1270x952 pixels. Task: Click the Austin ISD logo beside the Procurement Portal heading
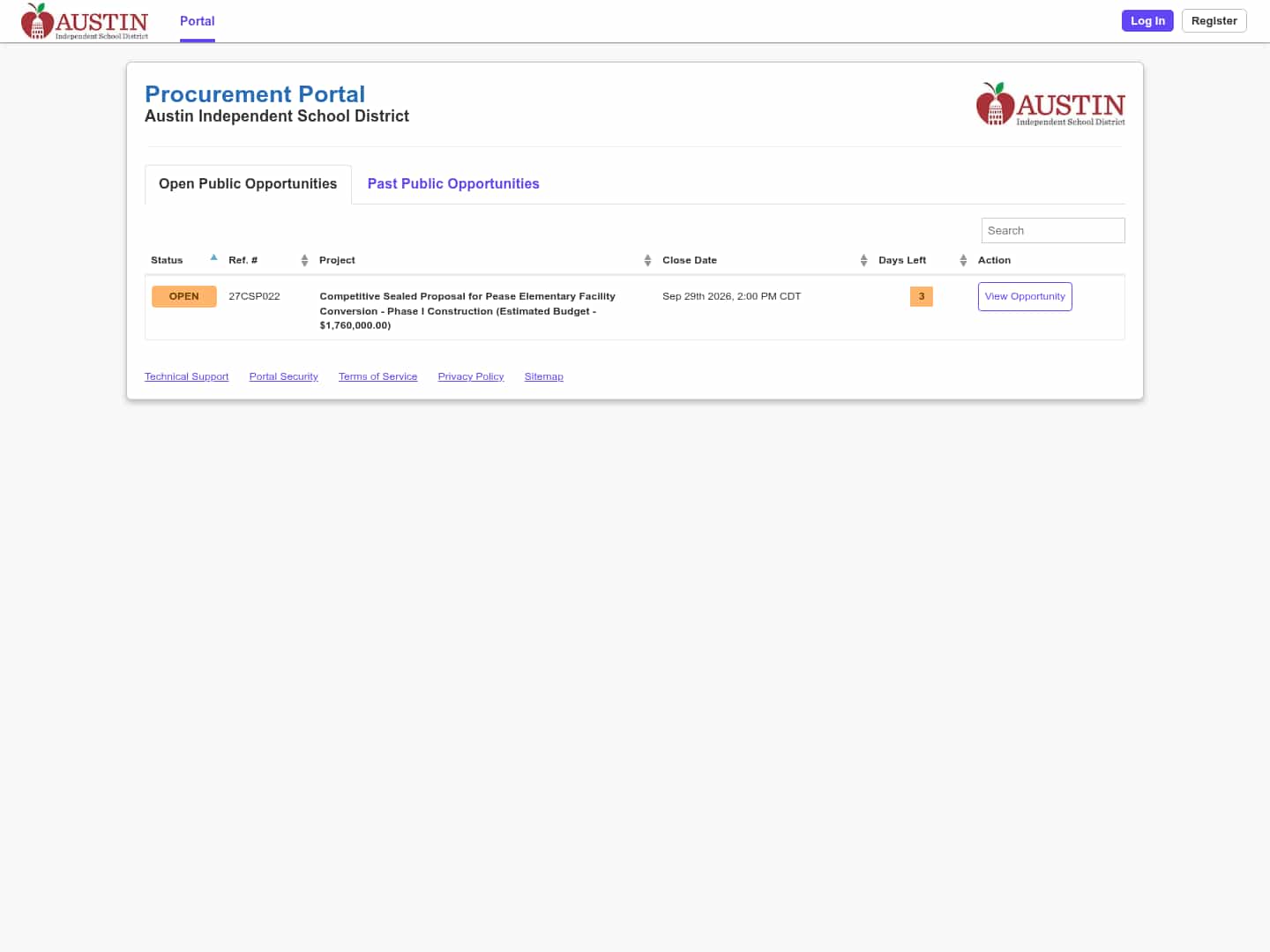click(x=1050, y=104)
